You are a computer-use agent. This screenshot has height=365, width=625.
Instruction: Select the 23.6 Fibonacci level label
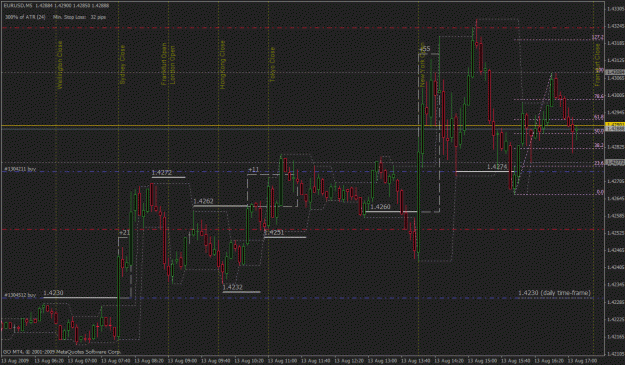599,163
